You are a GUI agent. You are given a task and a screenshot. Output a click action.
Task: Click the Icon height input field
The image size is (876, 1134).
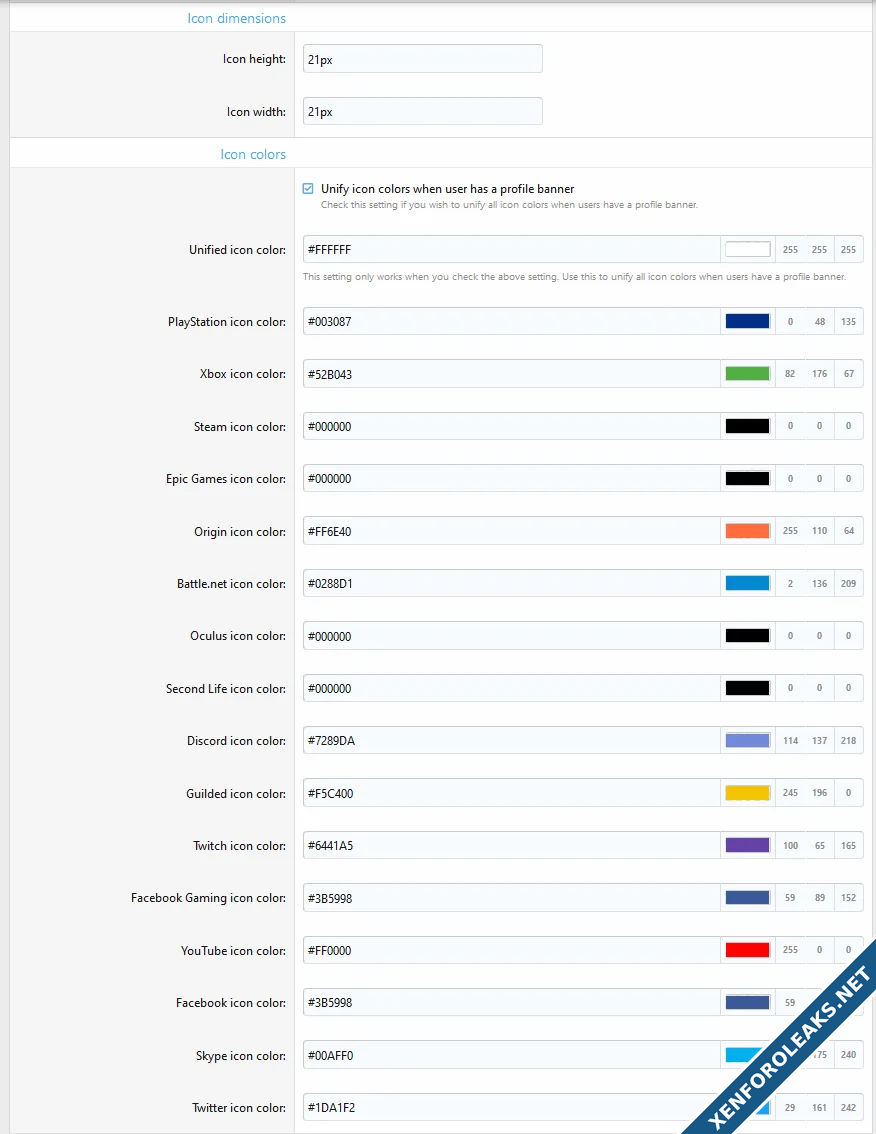point(422,59)
